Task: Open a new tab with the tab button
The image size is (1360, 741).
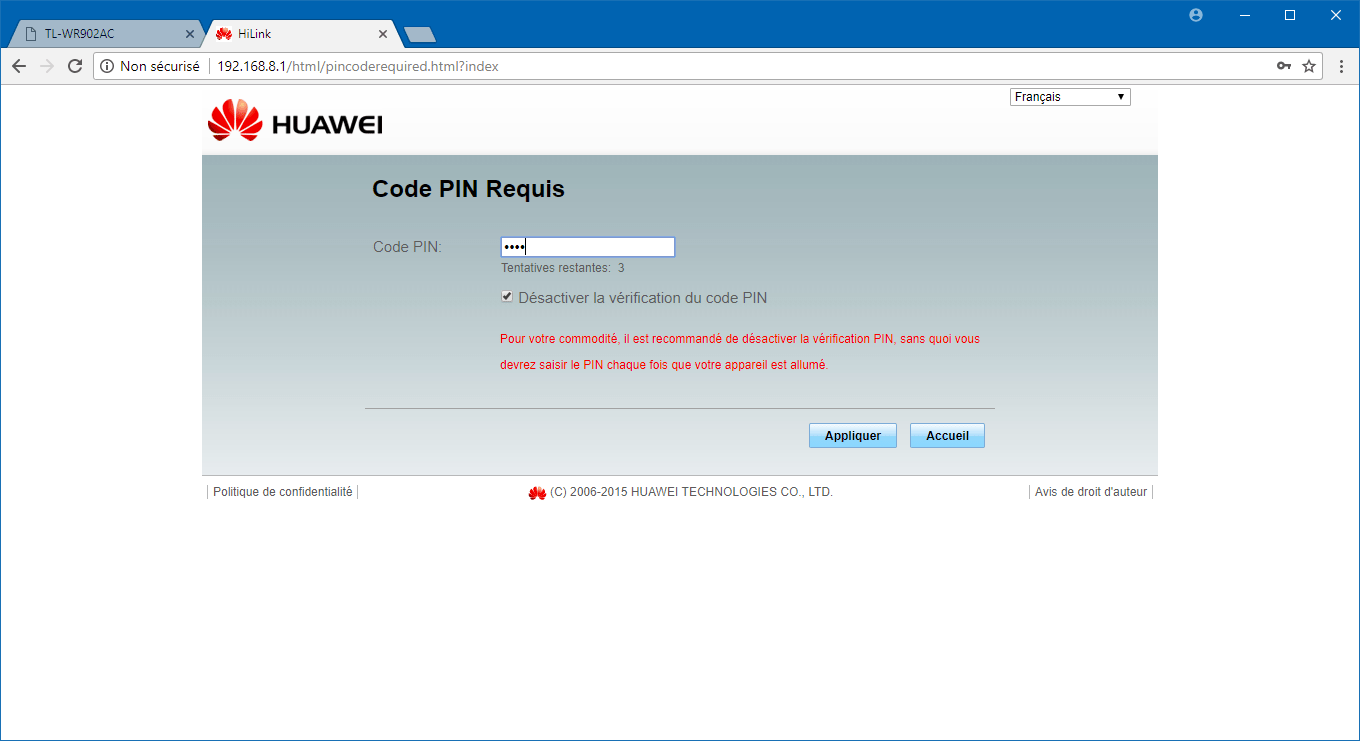Action: (x=419, y=35)
